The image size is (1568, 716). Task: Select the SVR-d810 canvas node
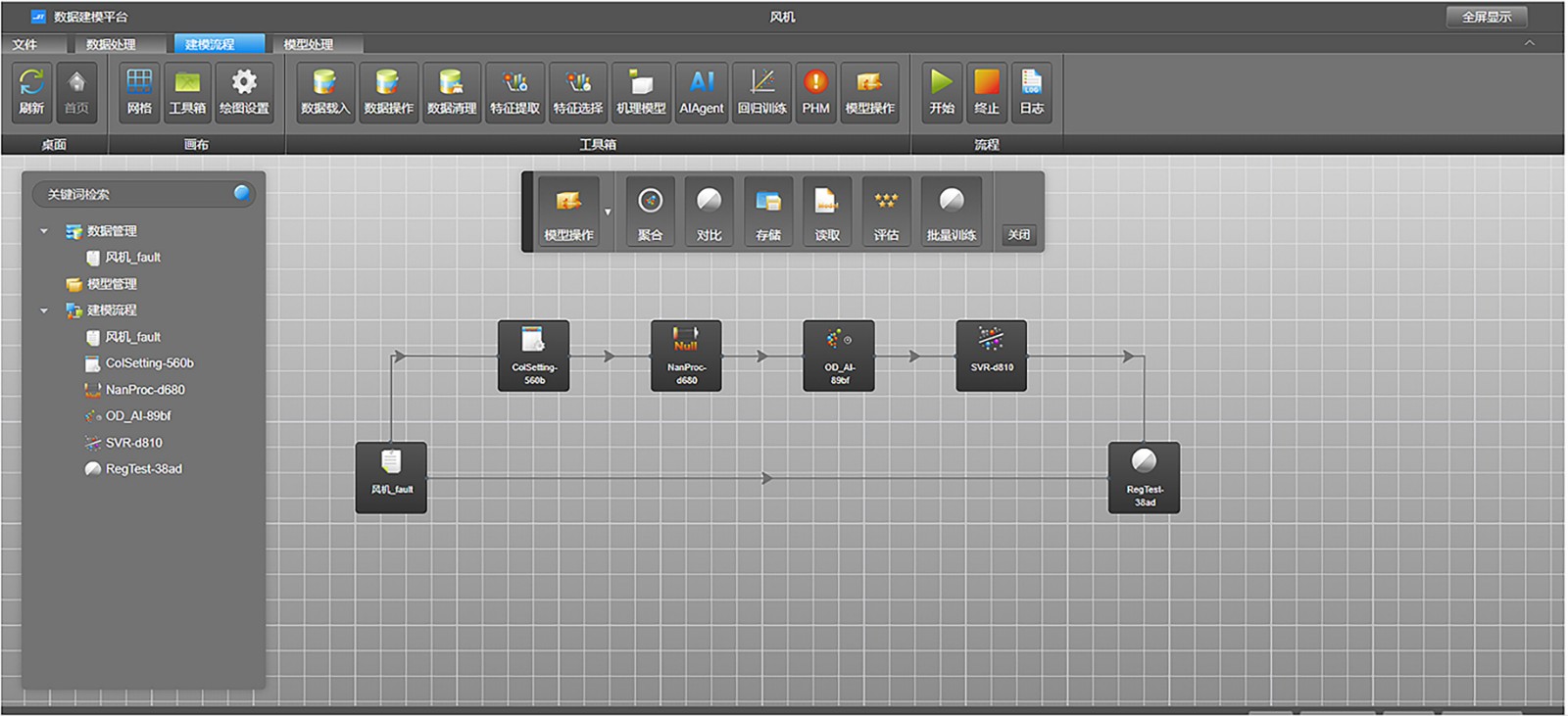tap(992, 356)
